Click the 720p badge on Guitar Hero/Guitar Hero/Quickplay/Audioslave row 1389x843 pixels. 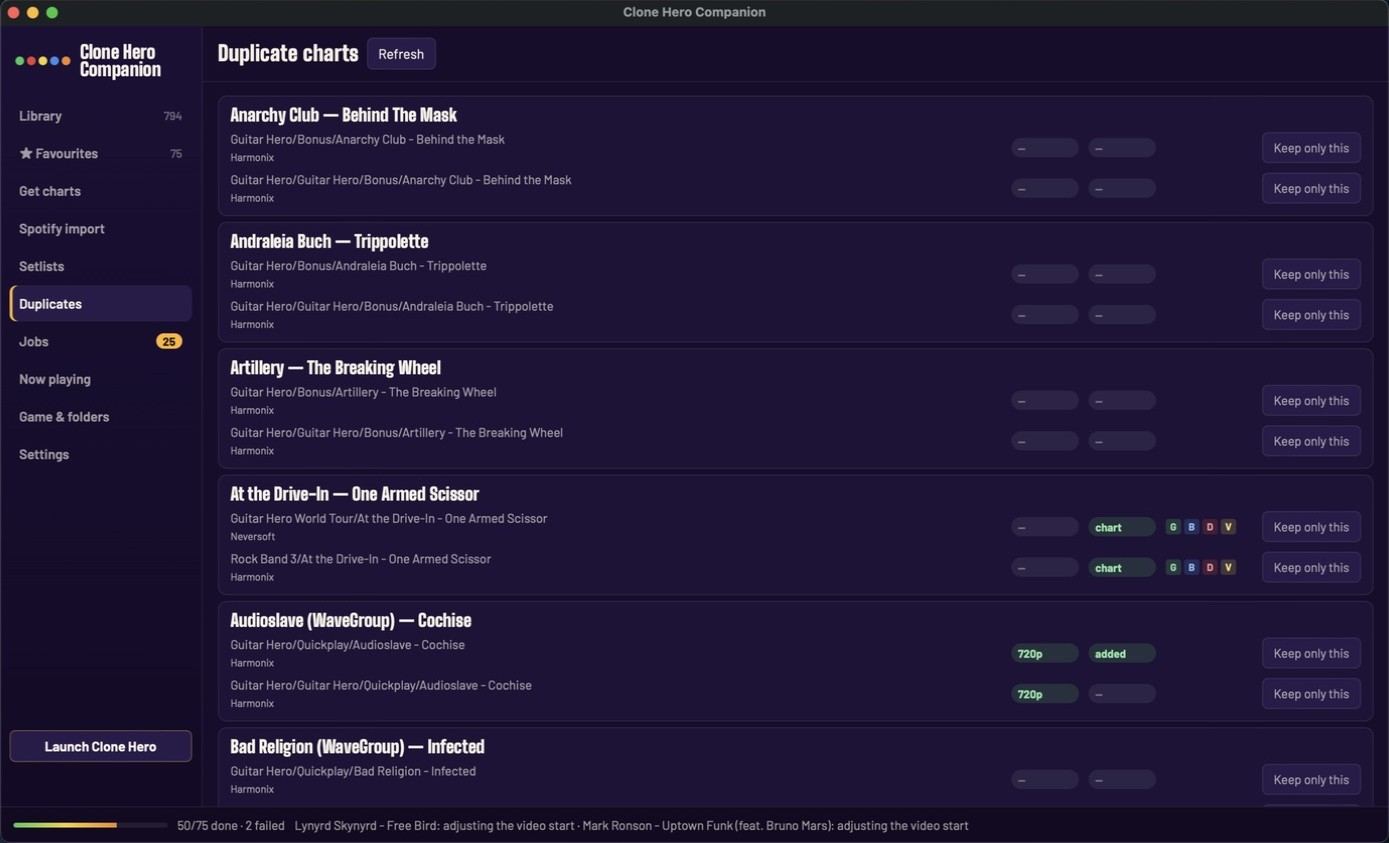(1045, 694)
